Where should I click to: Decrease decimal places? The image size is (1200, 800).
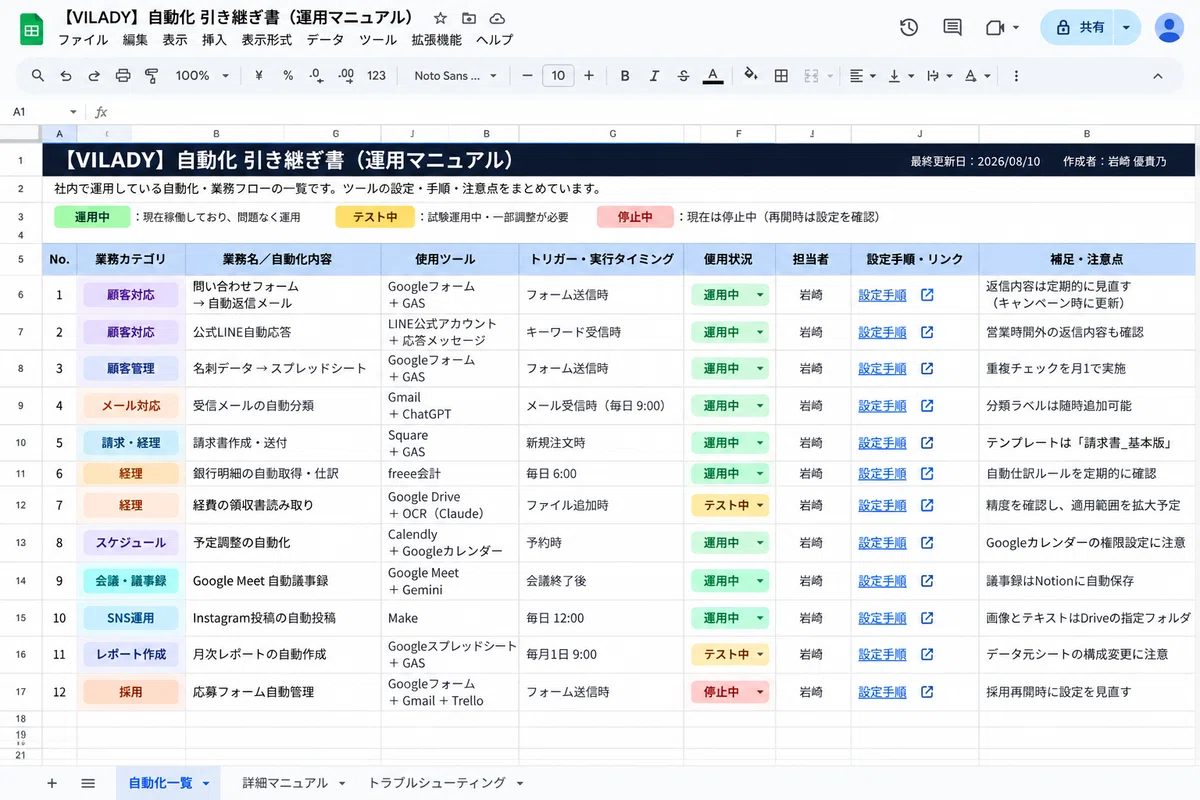[x=317, y=76]
